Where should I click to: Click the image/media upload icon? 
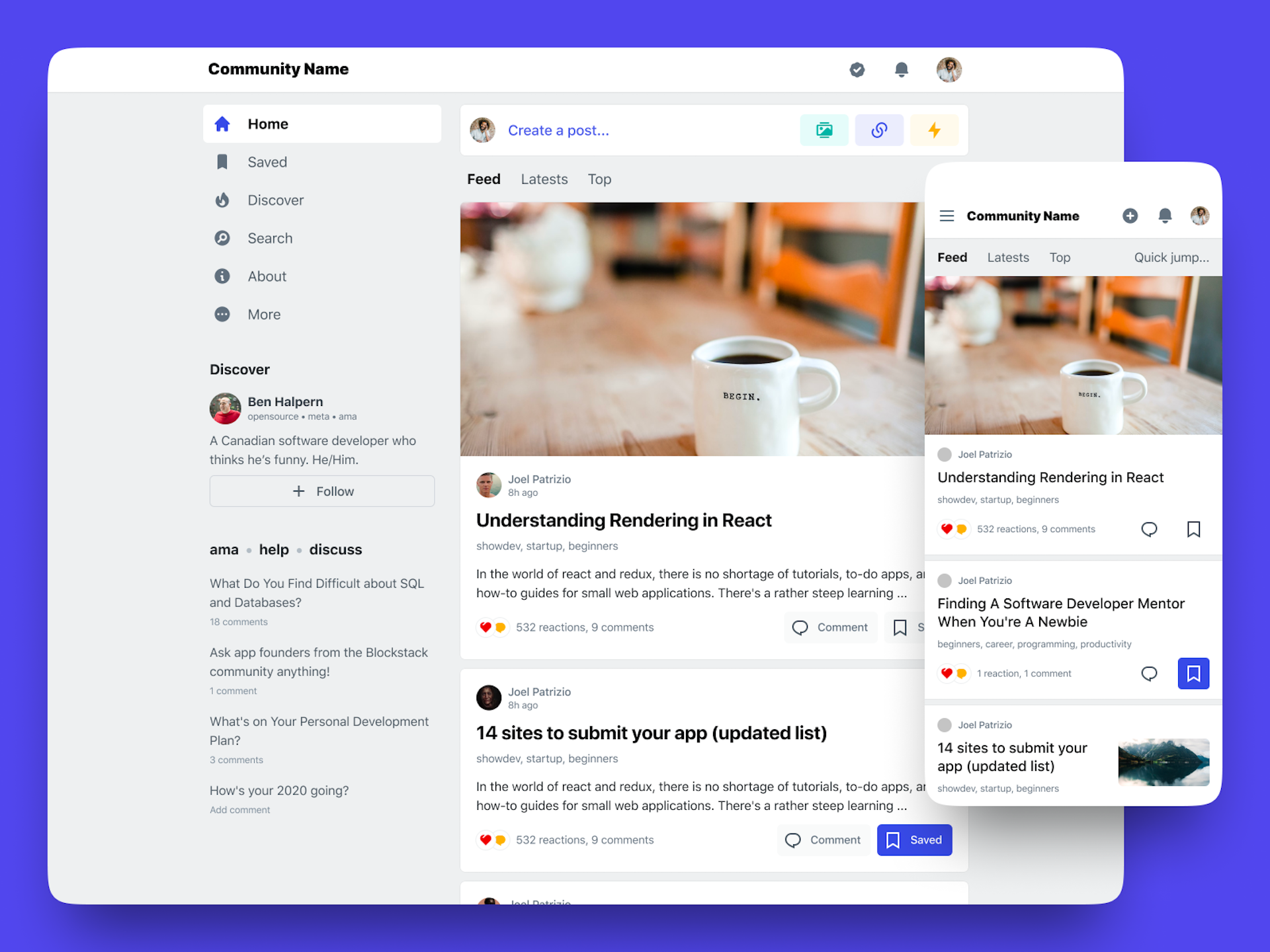(826, 129)
